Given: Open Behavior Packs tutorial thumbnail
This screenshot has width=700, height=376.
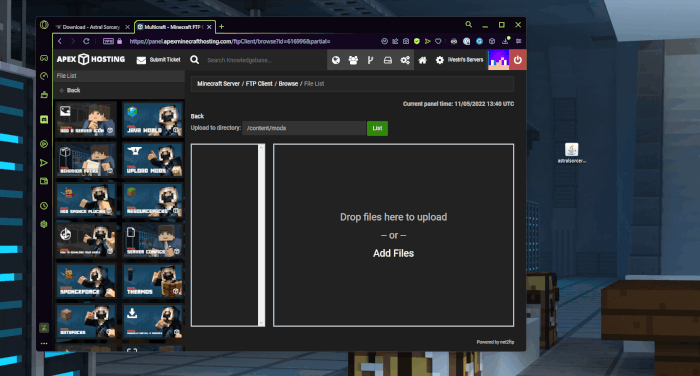Looking at the screenshot, I should tap(87, 159).
